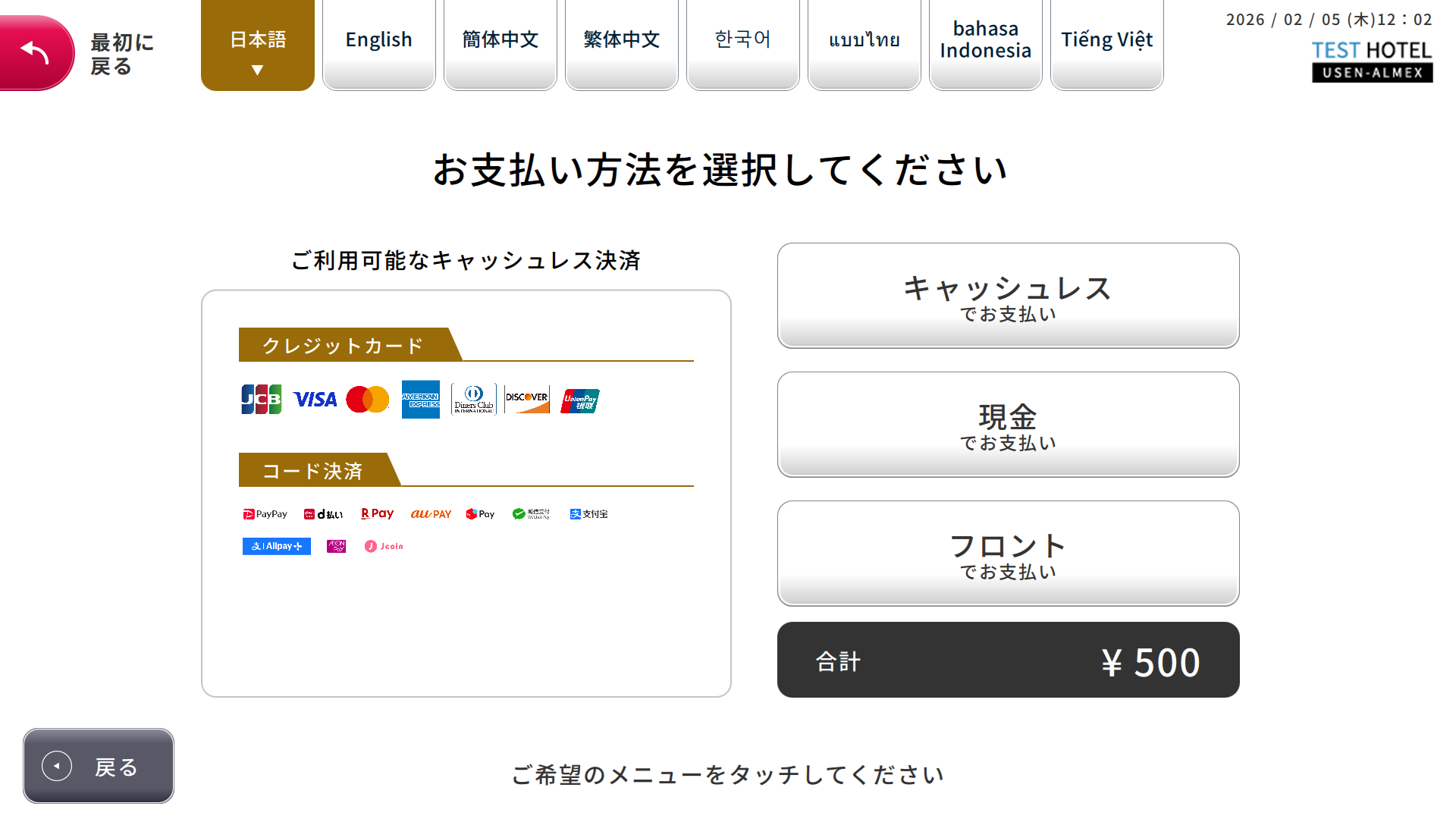The height and width of the screenshot is (819, 1456).
Task: Click the Discover card logo
Action: tap(527, 400)
